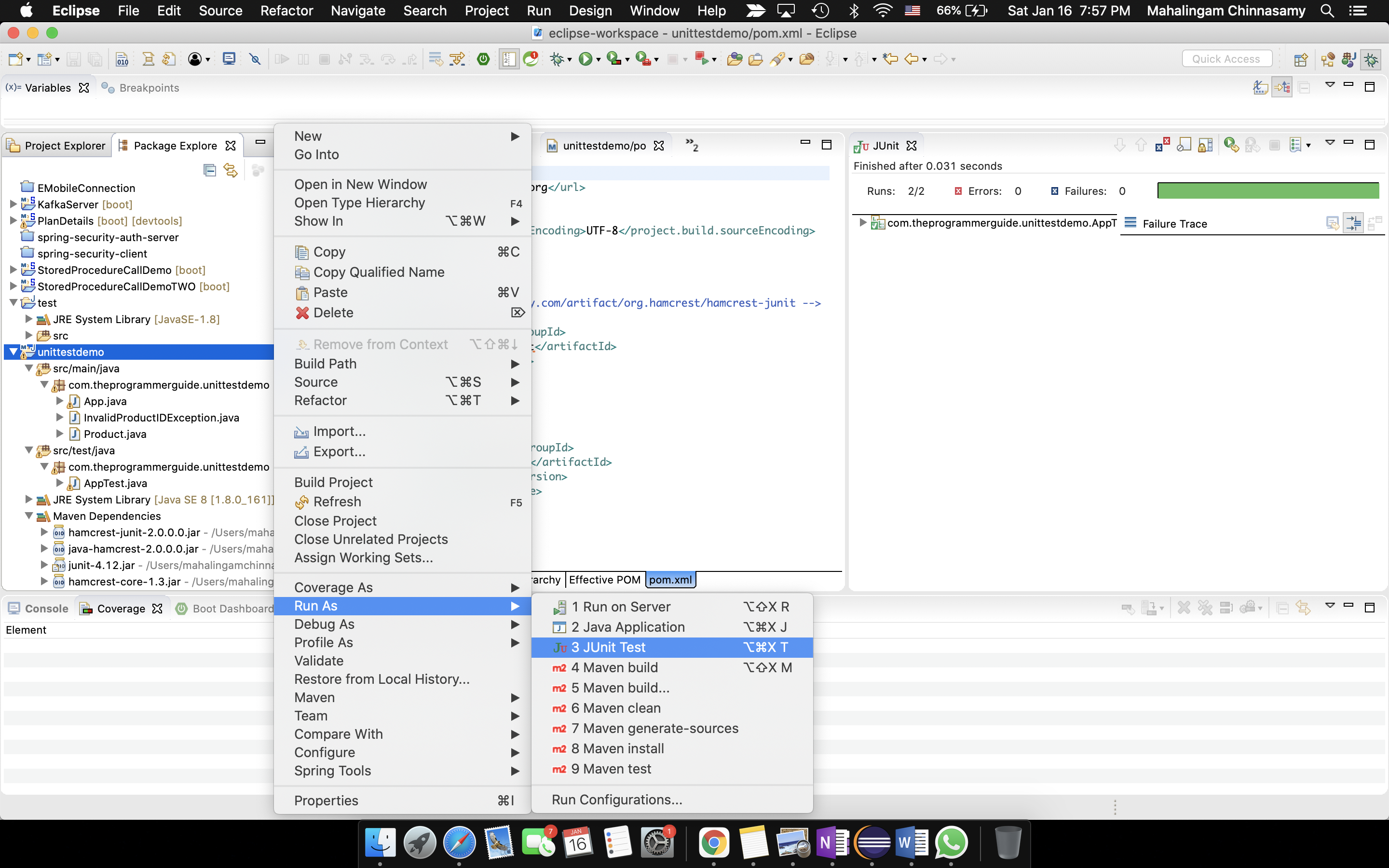Click the Back navigation arrow in toolbar
This screenshot has width=1389, height=868.
[911, 59]
